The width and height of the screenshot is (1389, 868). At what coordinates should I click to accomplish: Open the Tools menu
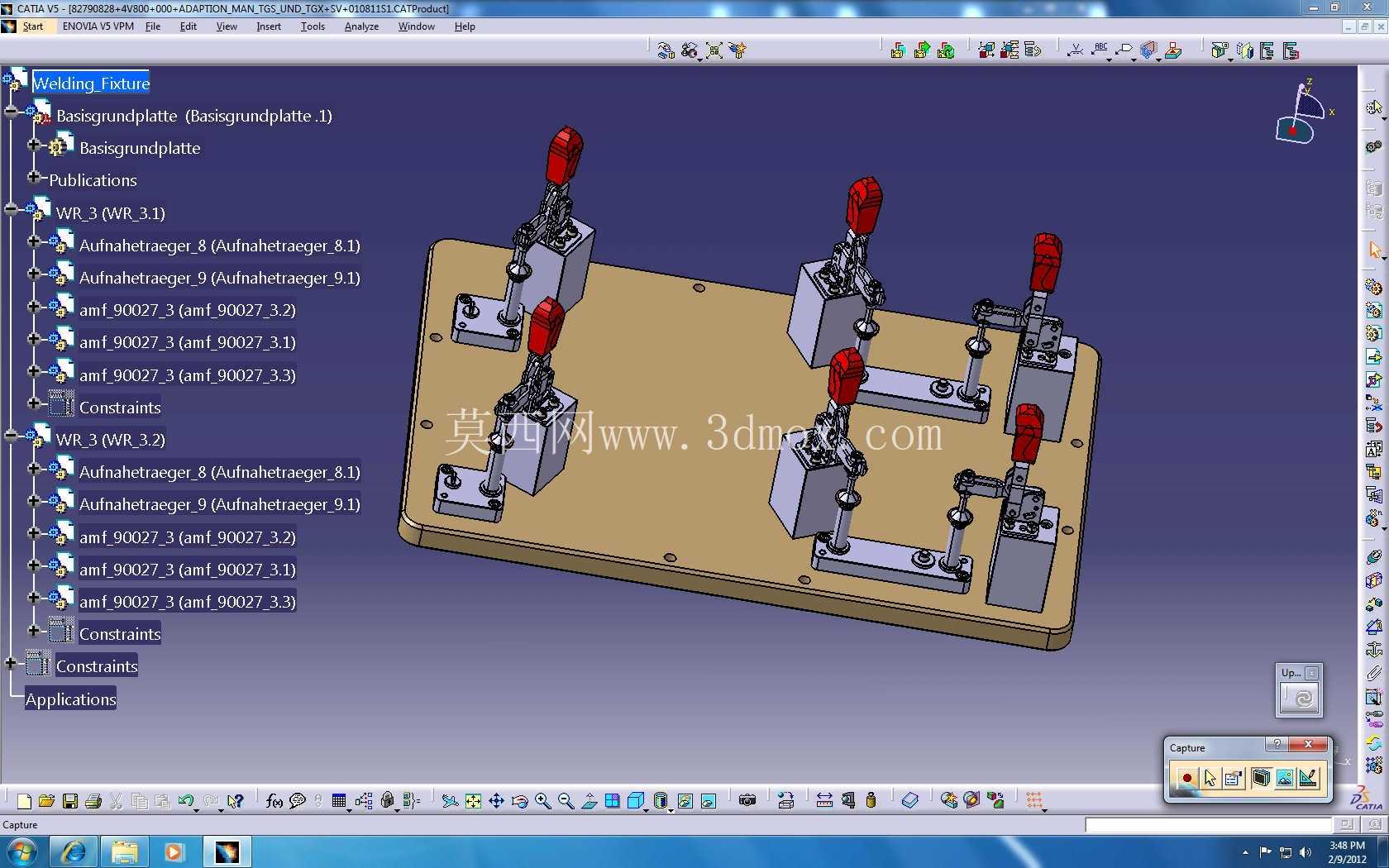coord(313,26)
